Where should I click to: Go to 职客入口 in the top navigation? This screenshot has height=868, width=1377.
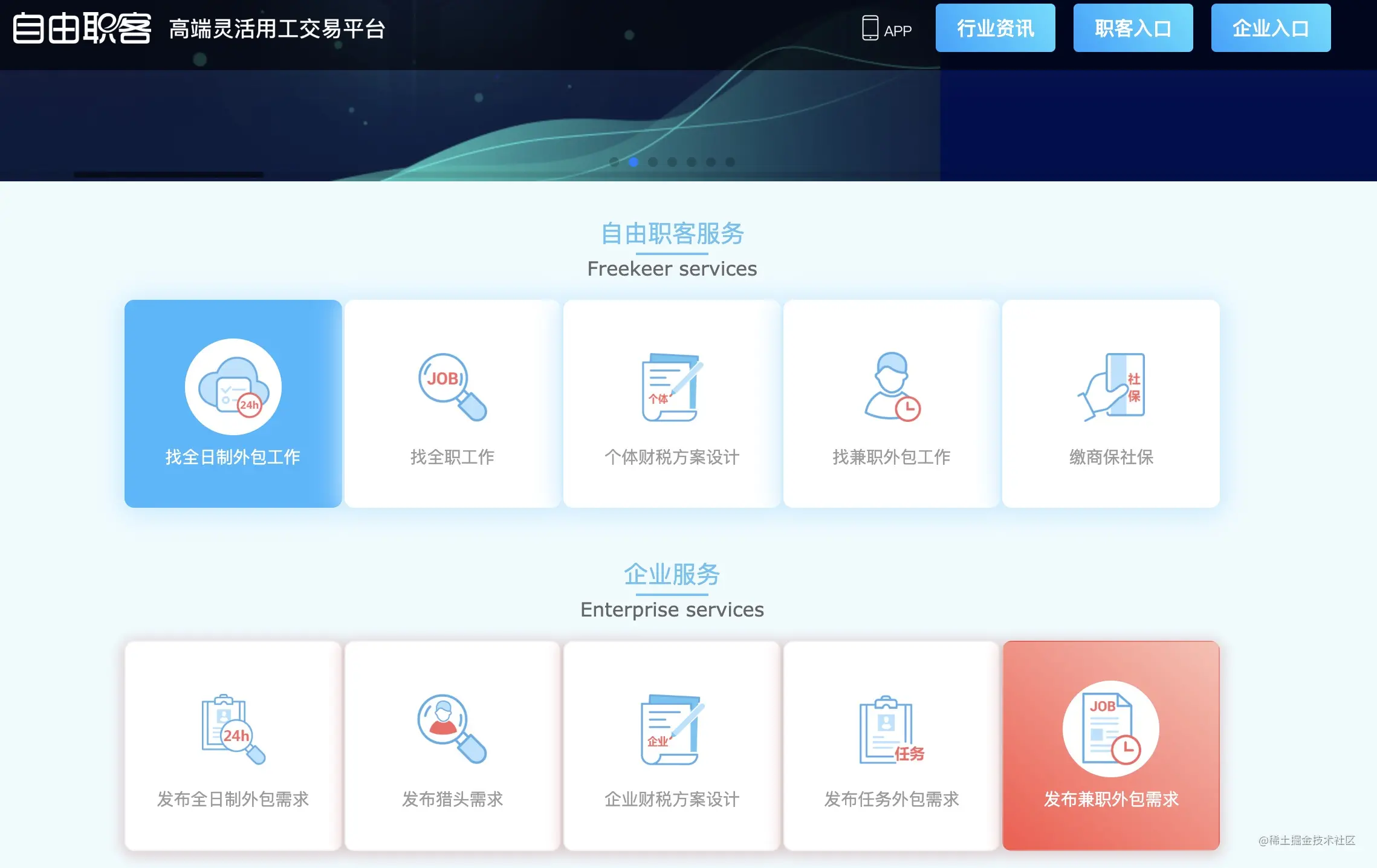[x=1133, y=28]
